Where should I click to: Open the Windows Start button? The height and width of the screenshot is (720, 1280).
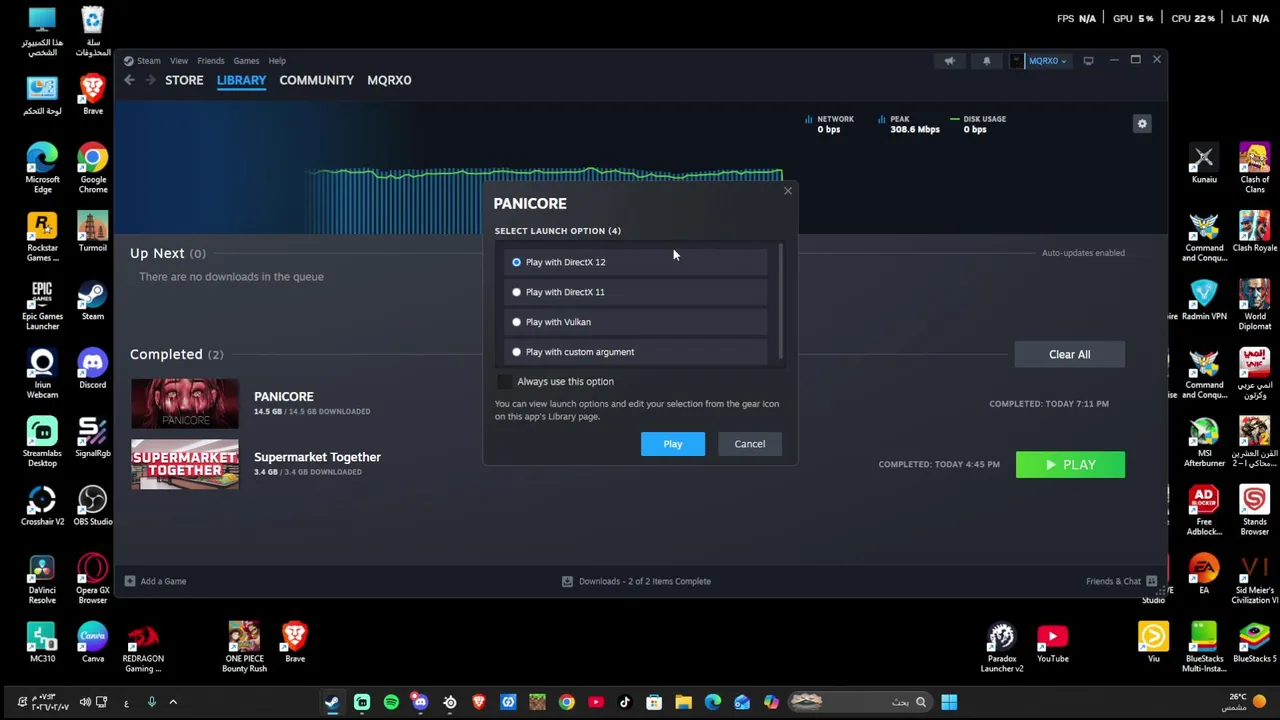click(x=949, y=702)
